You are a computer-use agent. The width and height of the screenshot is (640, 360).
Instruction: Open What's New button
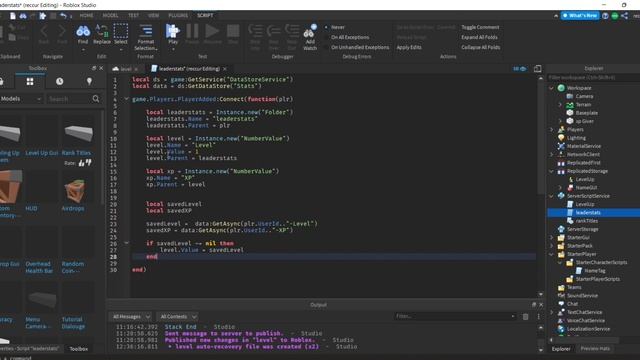tap(580, 16)
